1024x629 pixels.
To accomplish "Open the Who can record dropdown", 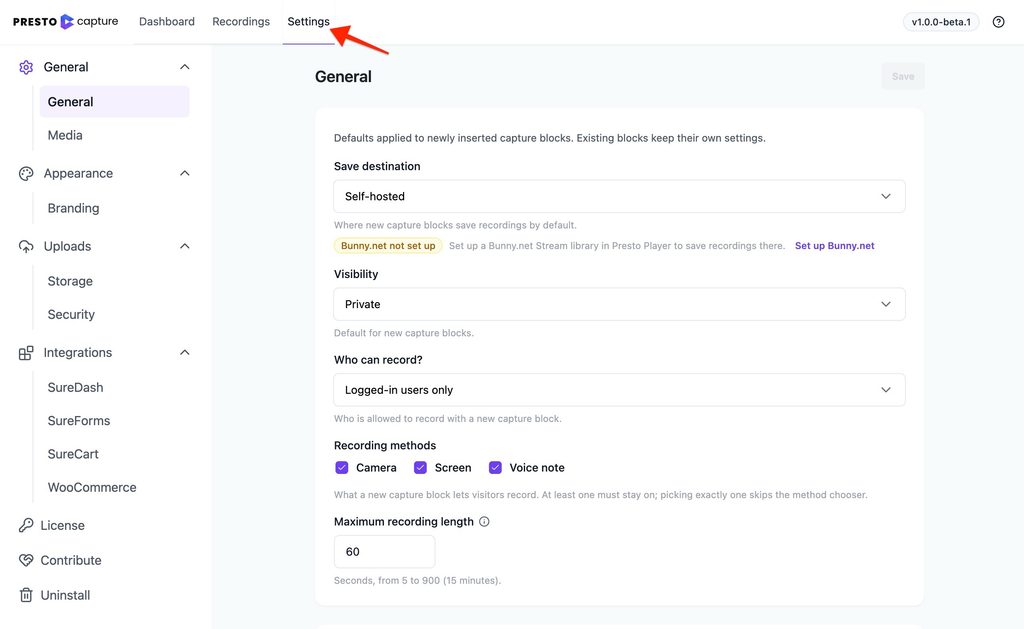I will 619,390.
